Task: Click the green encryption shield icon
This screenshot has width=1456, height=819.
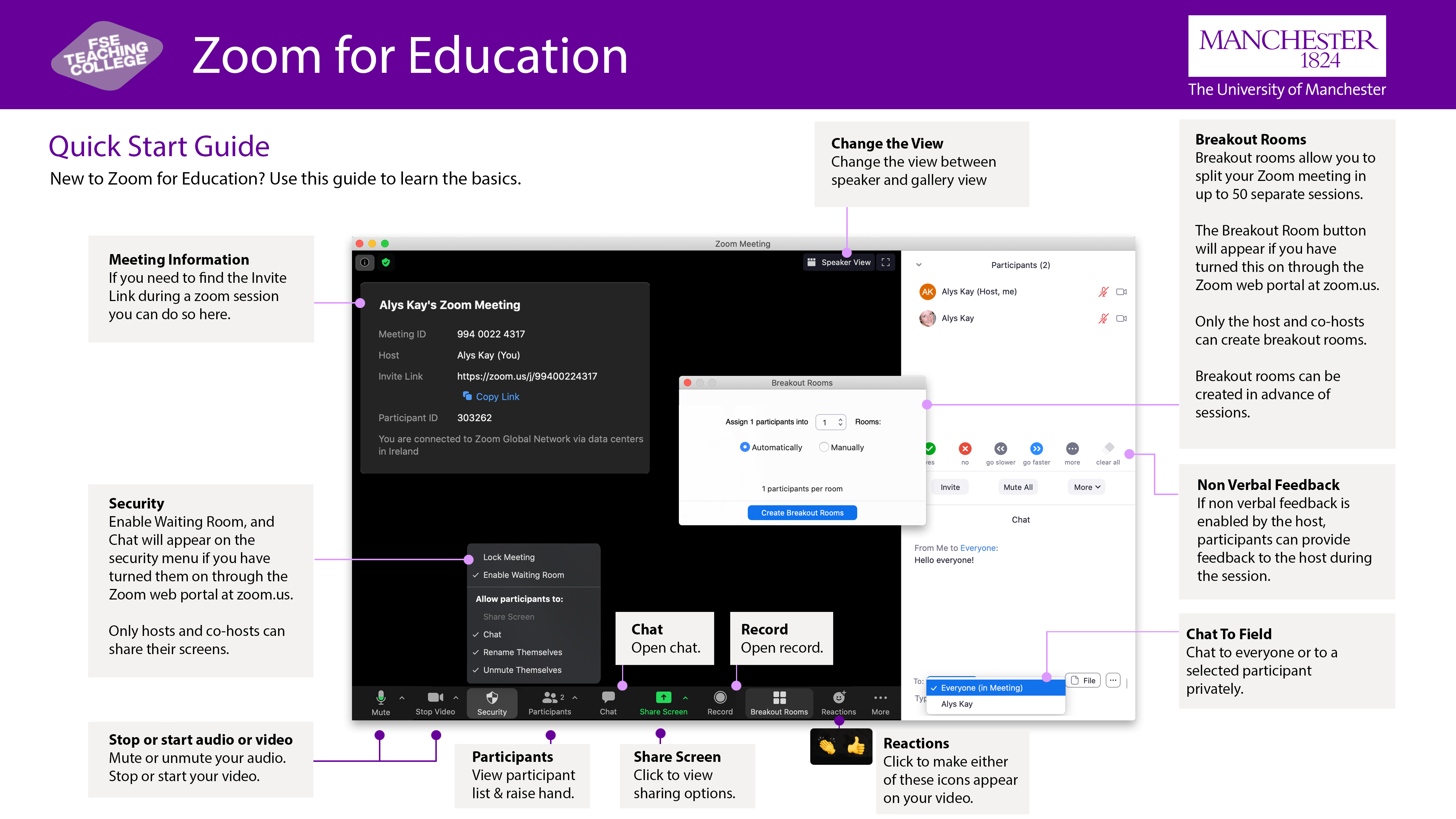Action: [x=385, y=262]
